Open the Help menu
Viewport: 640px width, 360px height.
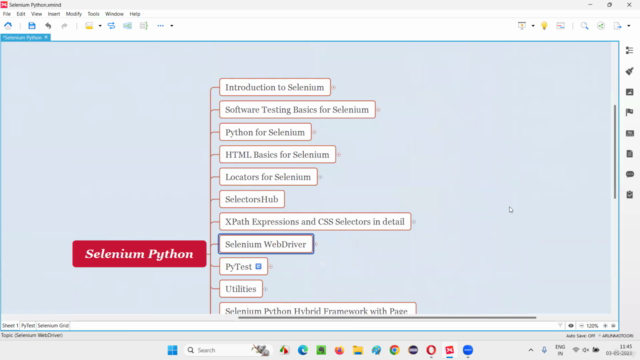click(x=135, y=14)
